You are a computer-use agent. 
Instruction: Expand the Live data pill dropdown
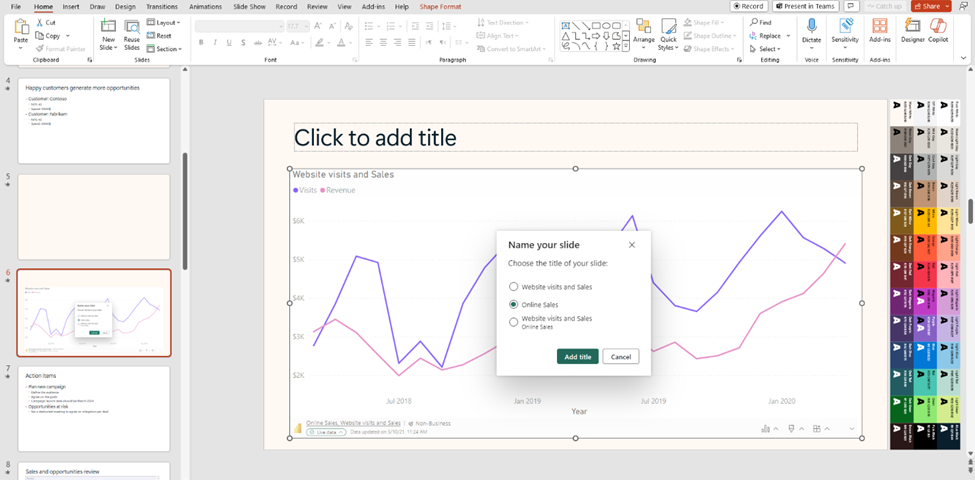pos(341,432)
